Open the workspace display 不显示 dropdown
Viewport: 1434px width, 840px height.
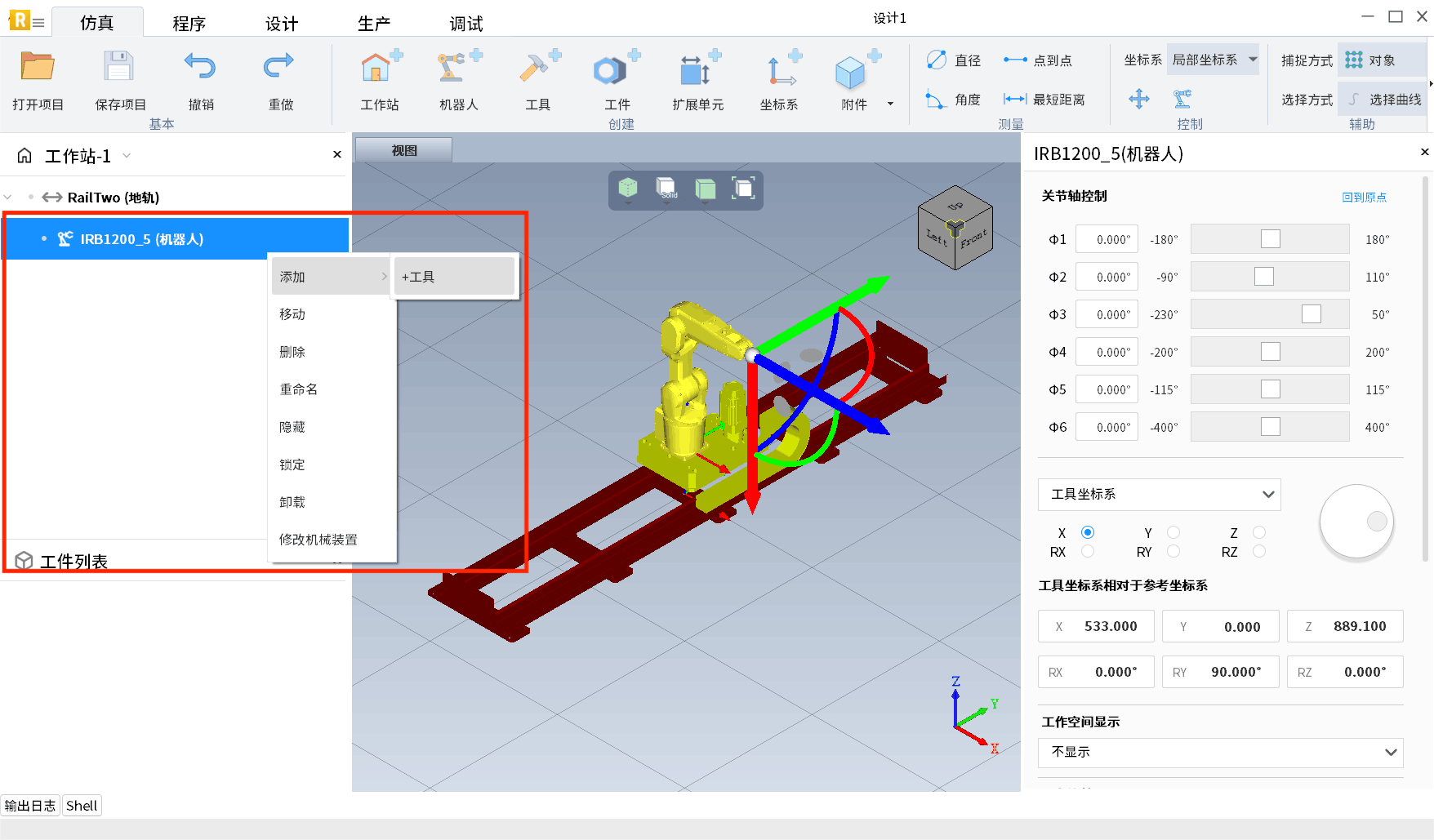(x=1220, y=753)
